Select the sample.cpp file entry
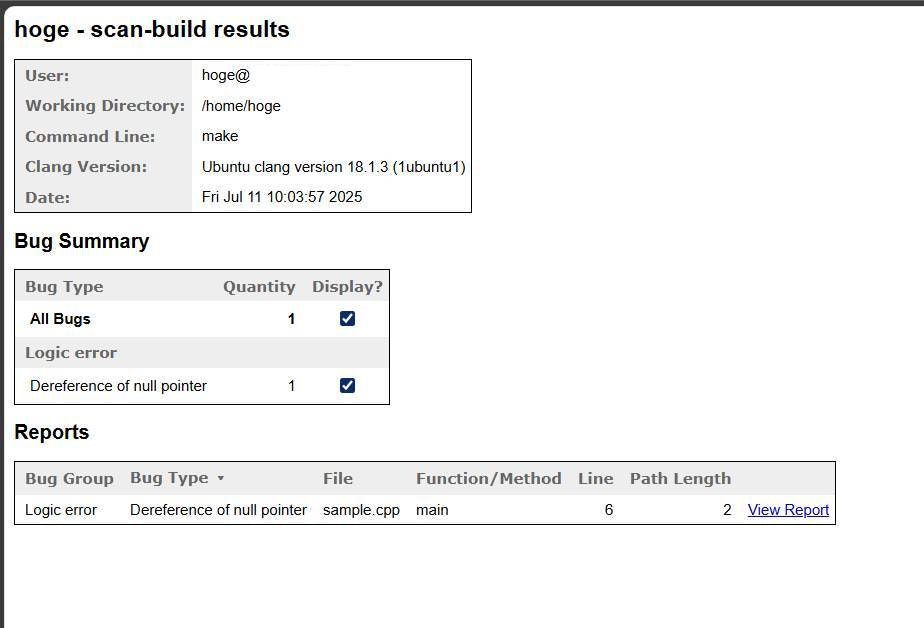The width and height of the screenshot is (924, 628). coord(361,510)
